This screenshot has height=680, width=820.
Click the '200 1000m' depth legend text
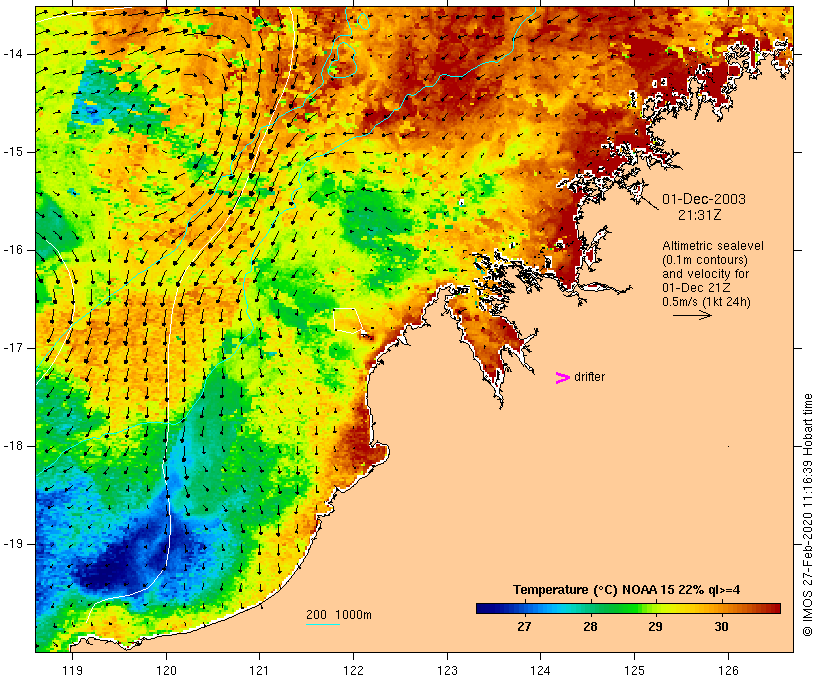(339, 615)
